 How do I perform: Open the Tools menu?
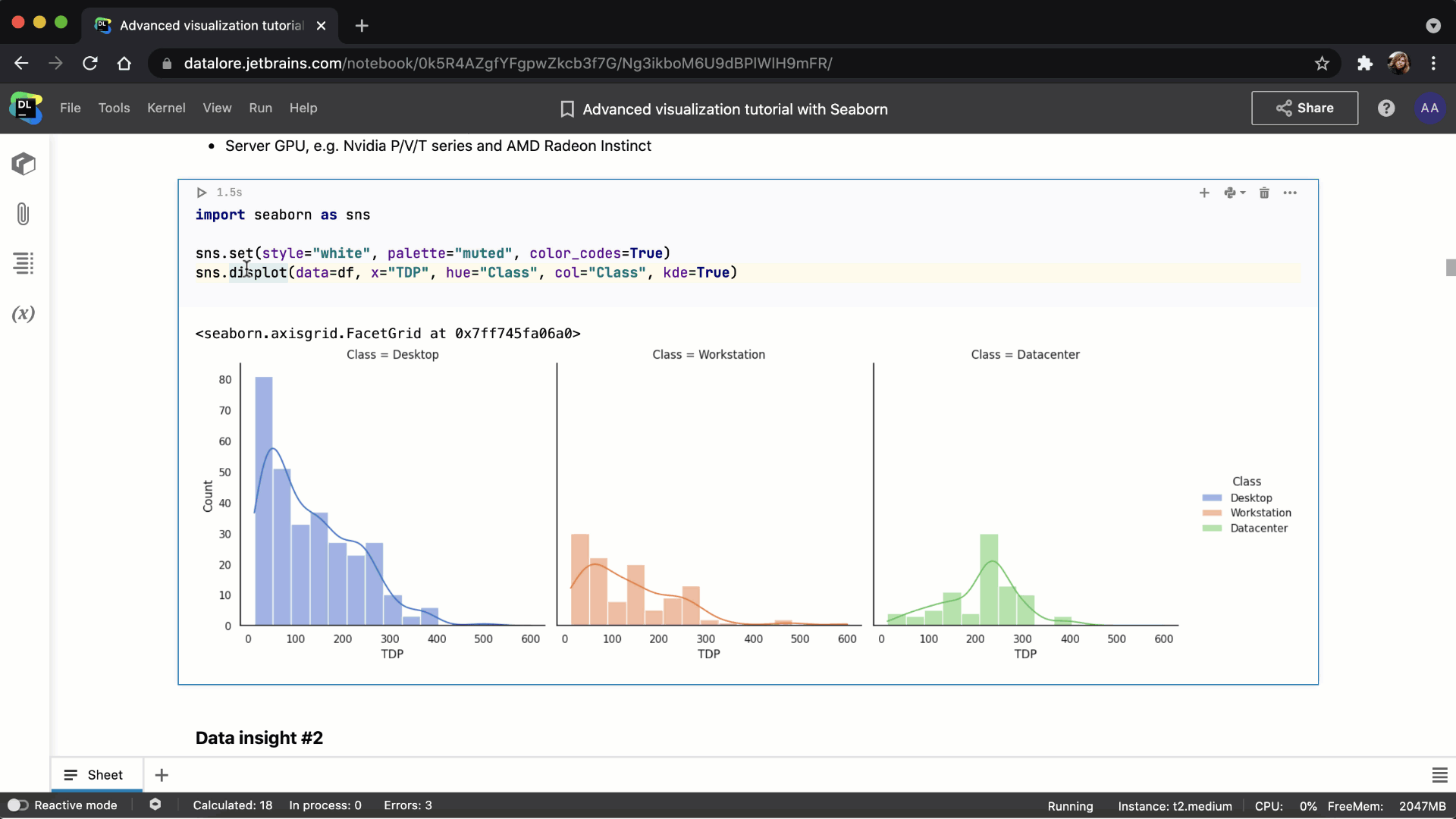[115, 108]
